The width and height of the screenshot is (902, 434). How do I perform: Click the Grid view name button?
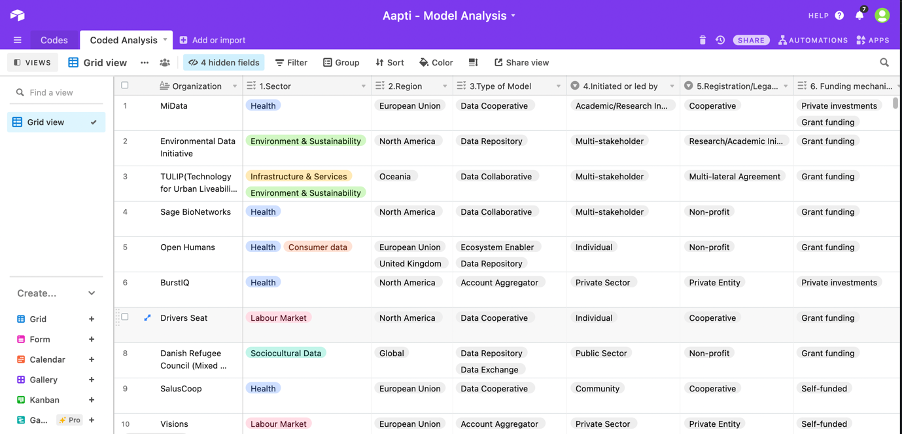tap(97, 63)
